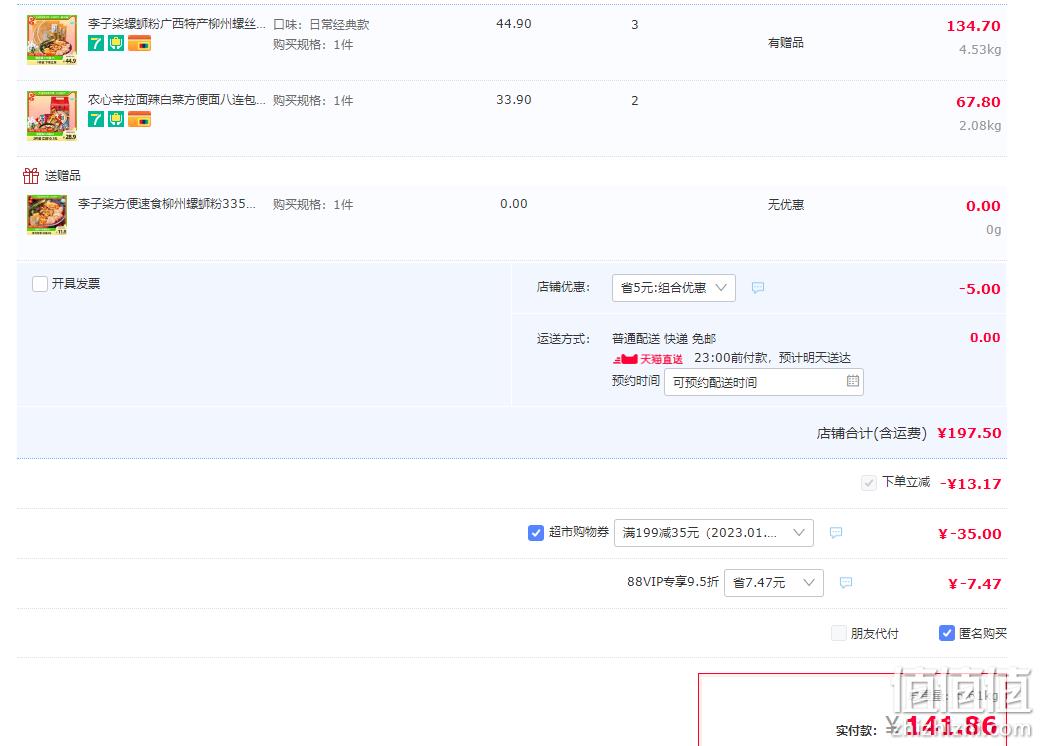The width and height of the screenshot is (1041, 746).
Task: Click the 普通配送 快递 免邮 shipping text
Action: coord(664,338)
